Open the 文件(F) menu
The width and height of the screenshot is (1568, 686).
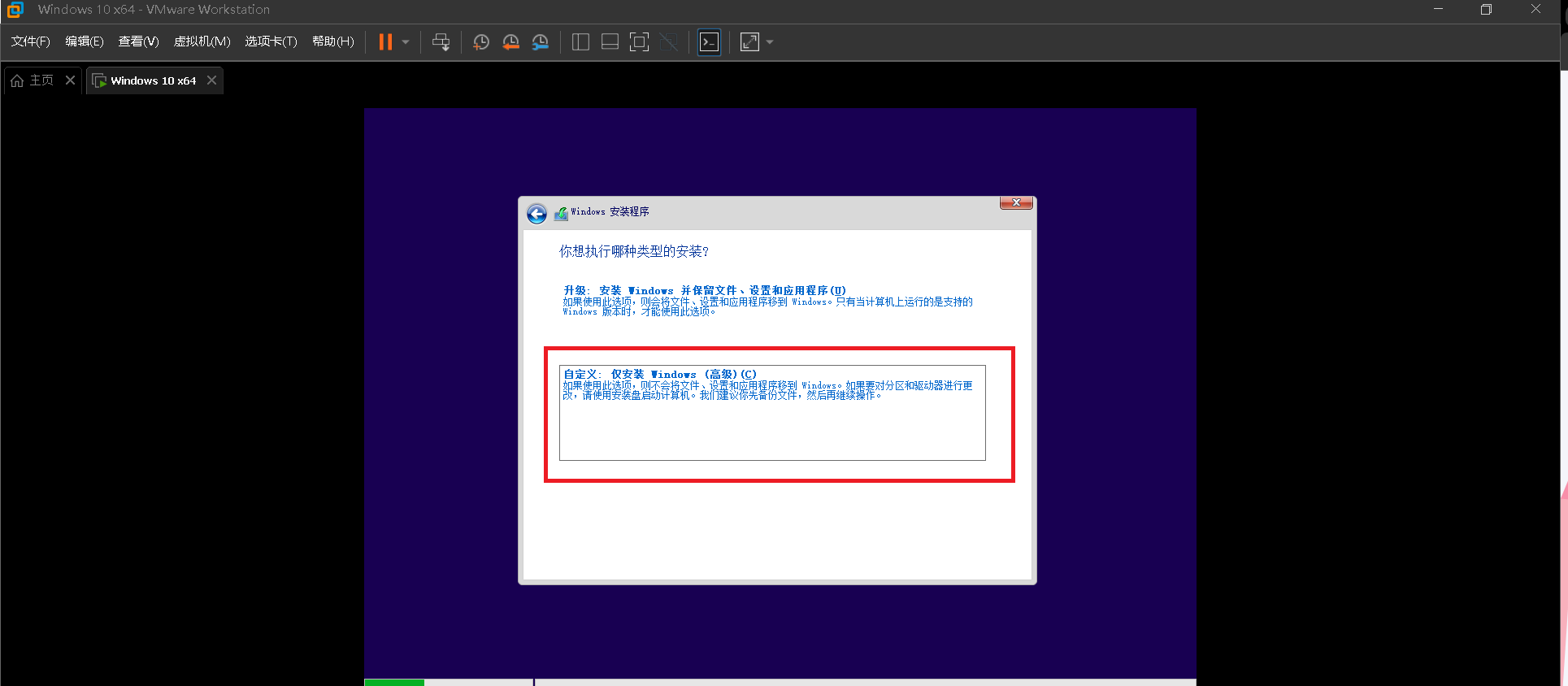[x=30, y=41]
